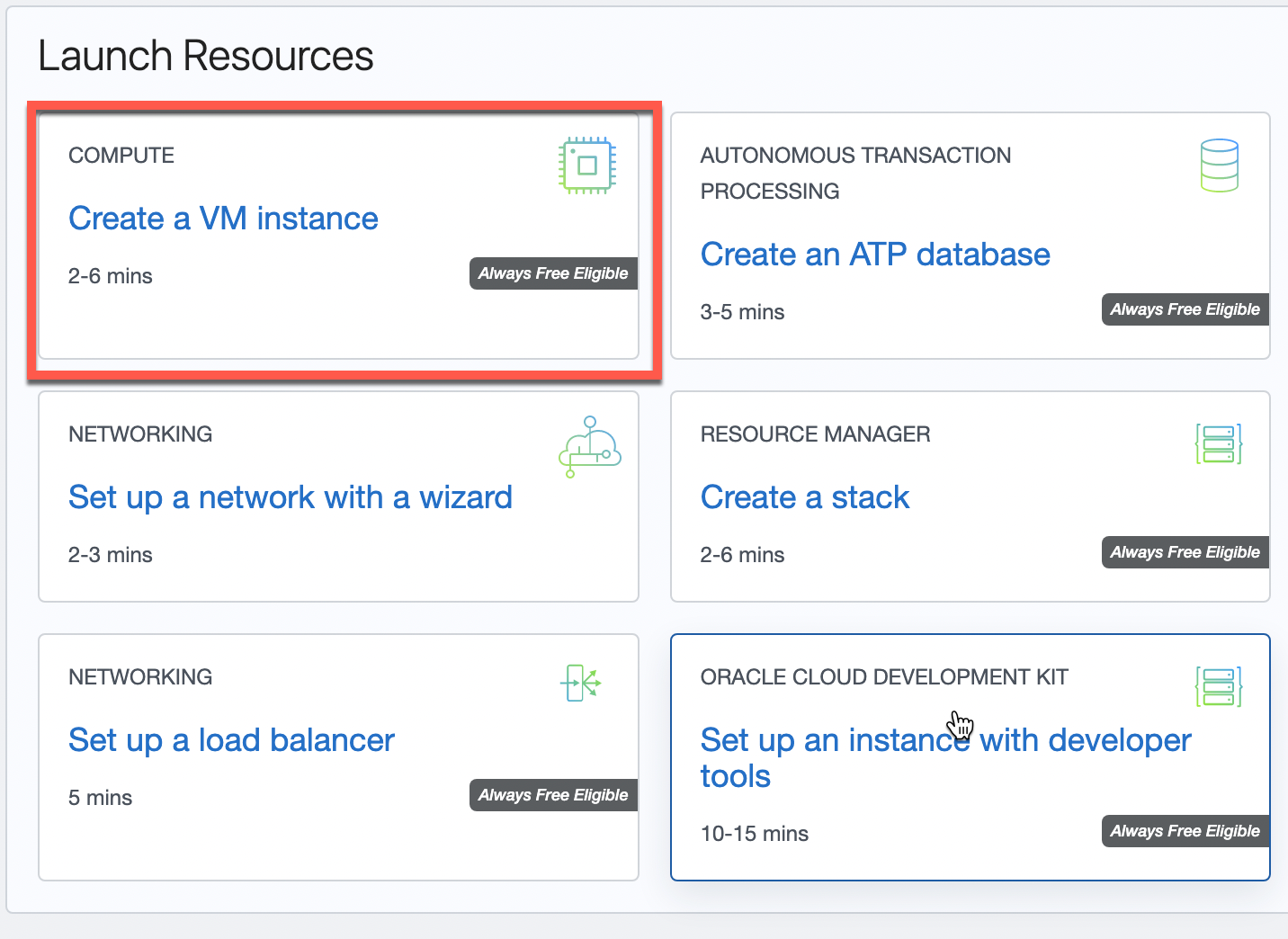
Task: Open Set up a load balancer
Action: point(231,740)
